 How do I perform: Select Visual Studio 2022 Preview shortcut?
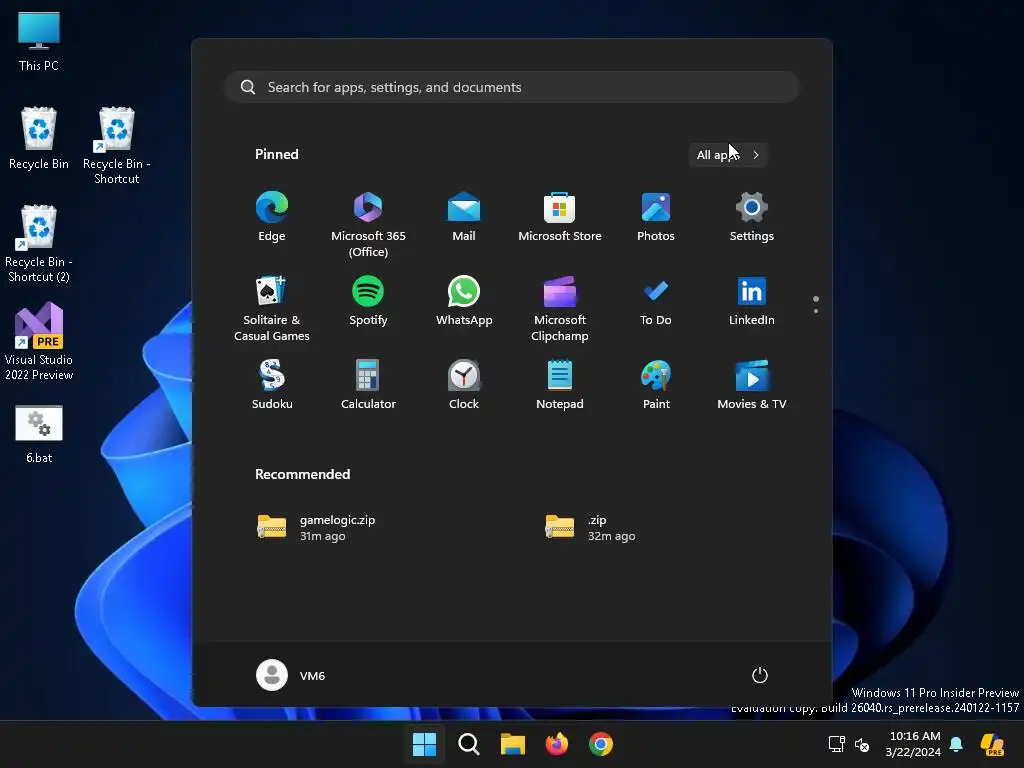click(39, 341)
